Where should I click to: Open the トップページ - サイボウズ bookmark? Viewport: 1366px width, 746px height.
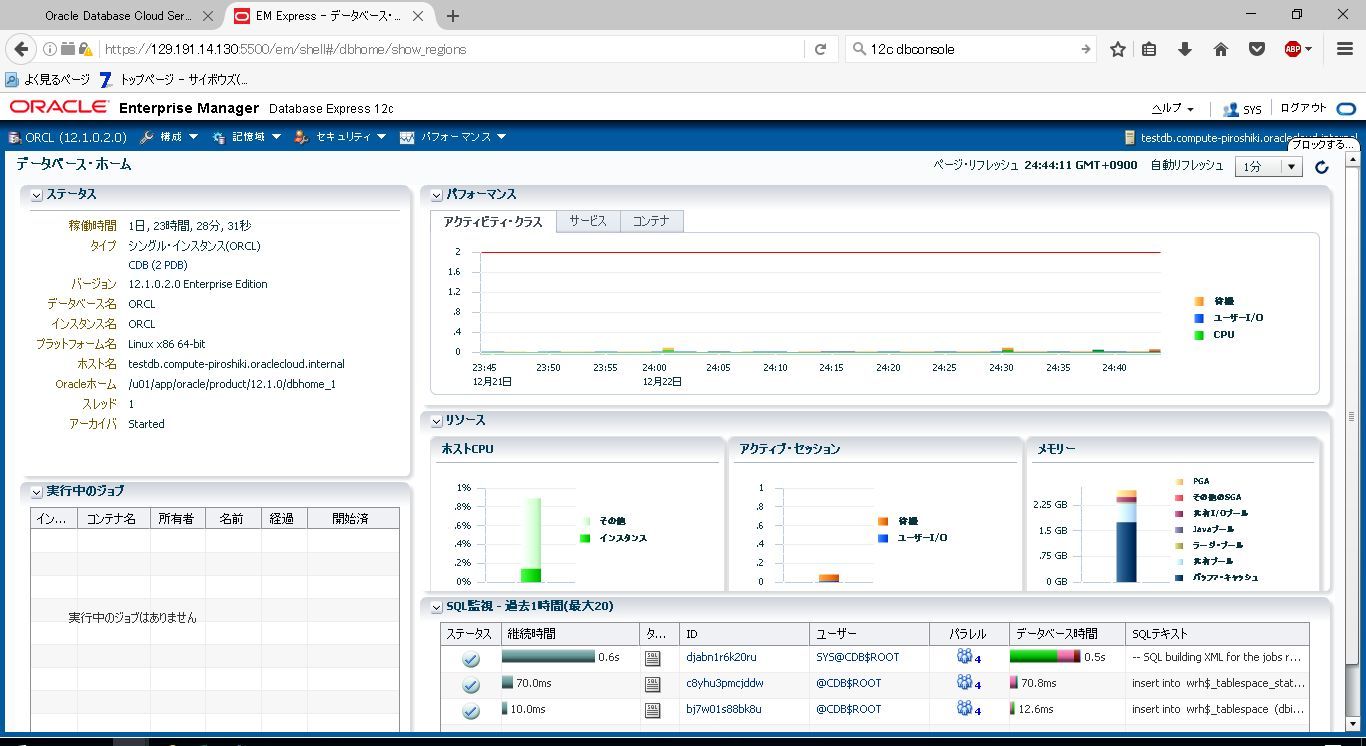174,80
